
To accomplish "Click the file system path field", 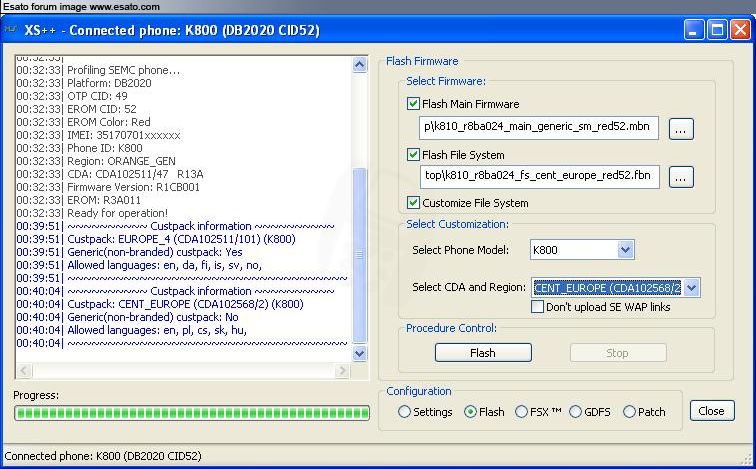I will 539,176.
